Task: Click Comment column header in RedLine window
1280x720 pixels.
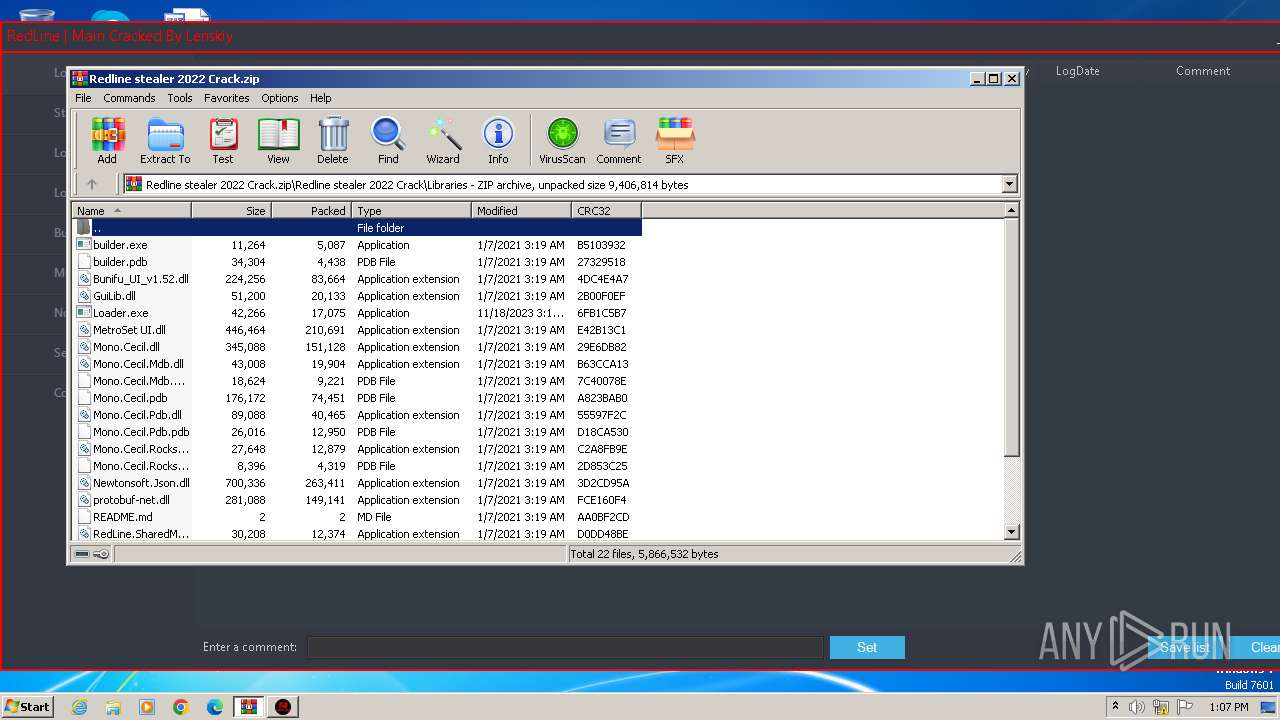Action: 1203,71
